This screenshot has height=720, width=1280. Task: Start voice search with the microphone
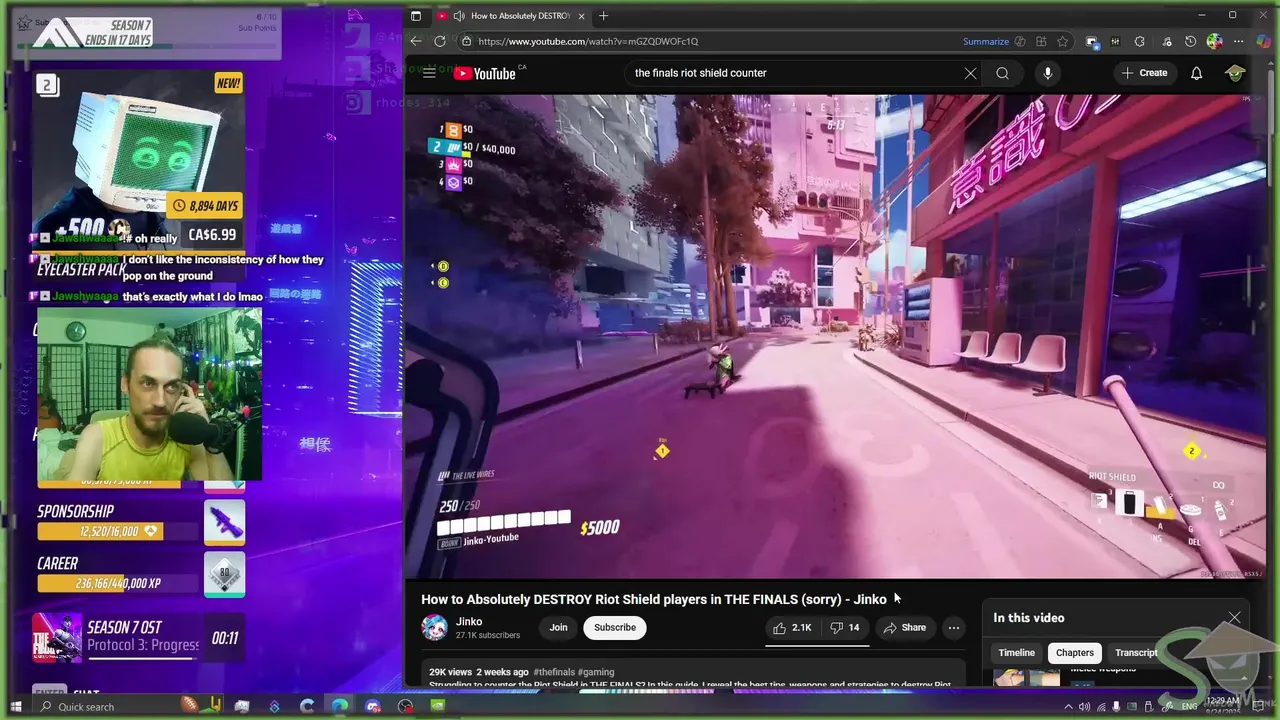1047,73
